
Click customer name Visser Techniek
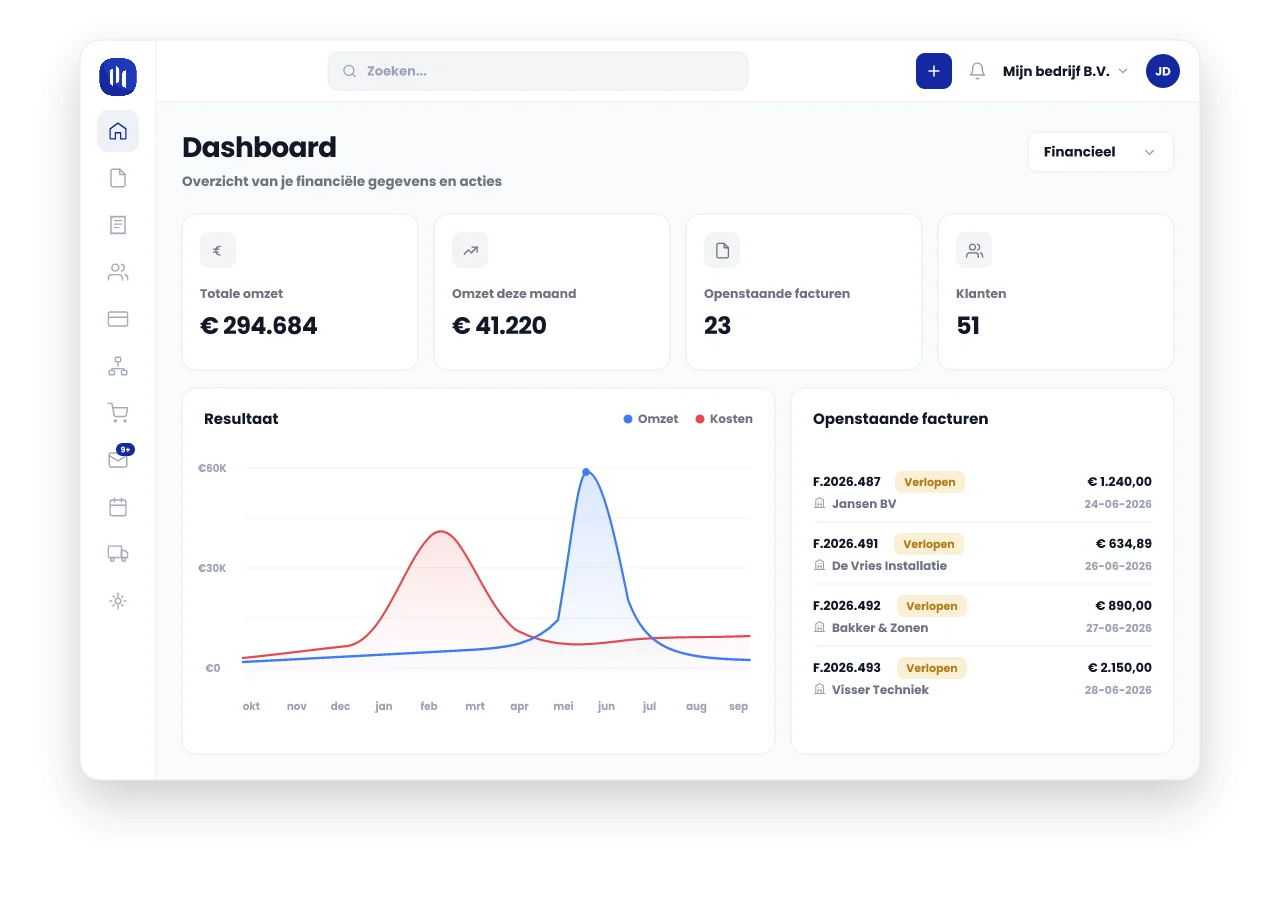click(880, 690)
